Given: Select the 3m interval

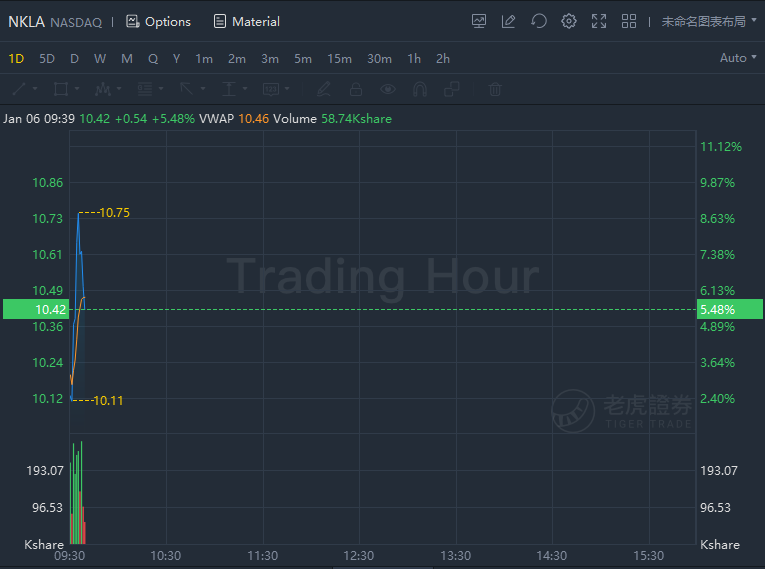Looking at the screenshot, I should click(x=270, y=59).
